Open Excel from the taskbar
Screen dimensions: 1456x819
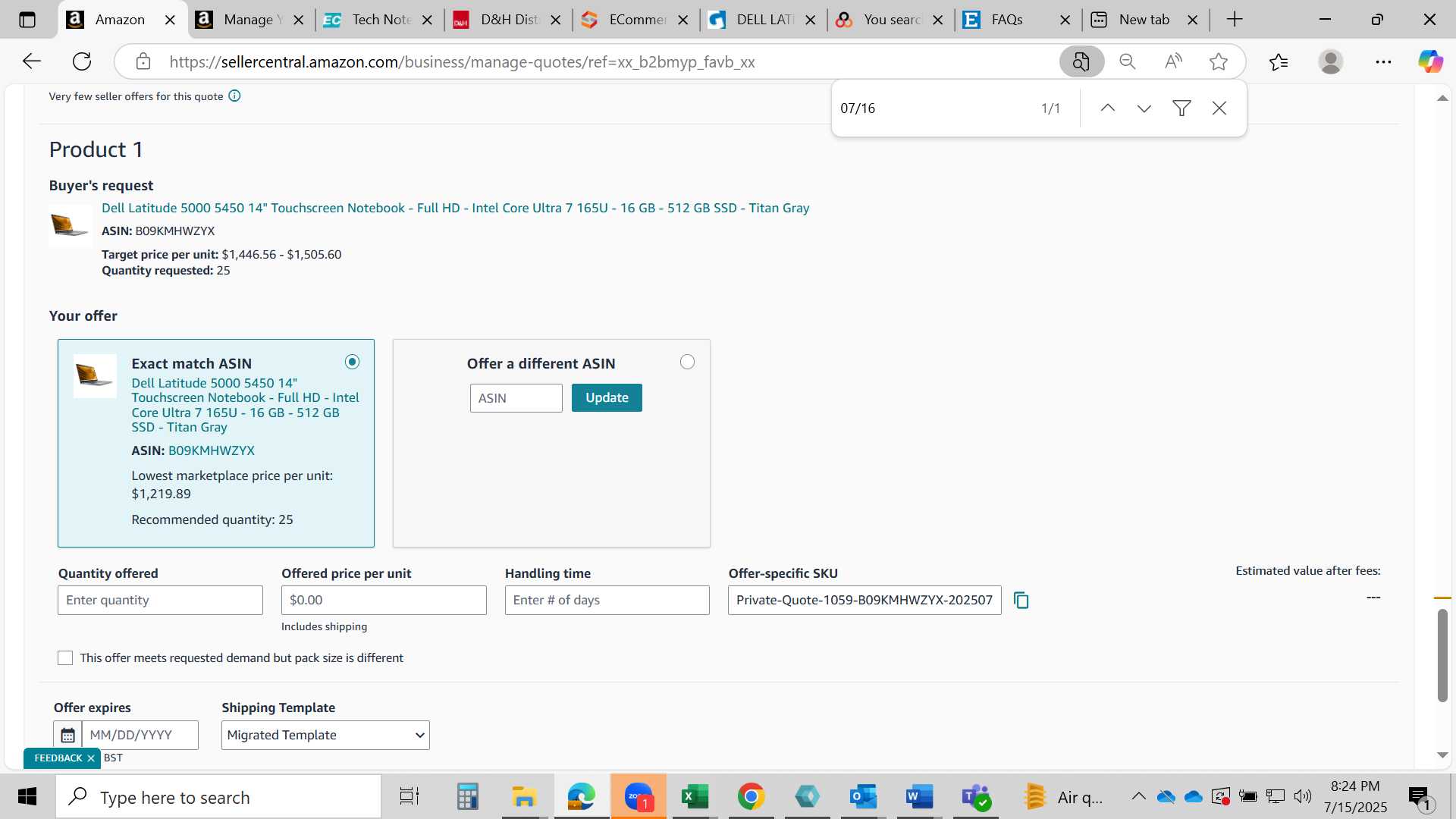coord(695,797)
